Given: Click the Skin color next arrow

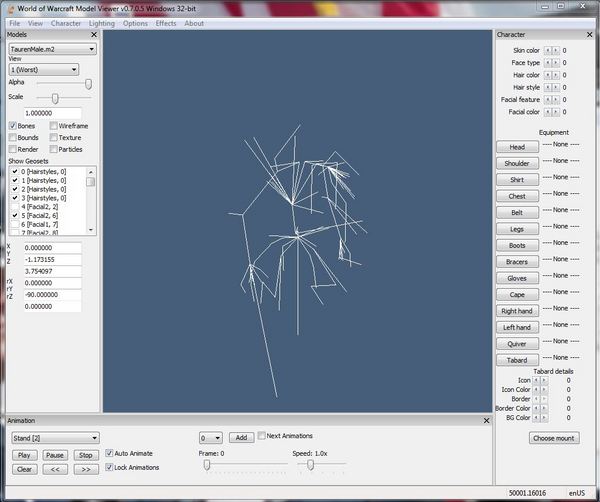Looking at the screenshot, I should click(x=555, y=50).
